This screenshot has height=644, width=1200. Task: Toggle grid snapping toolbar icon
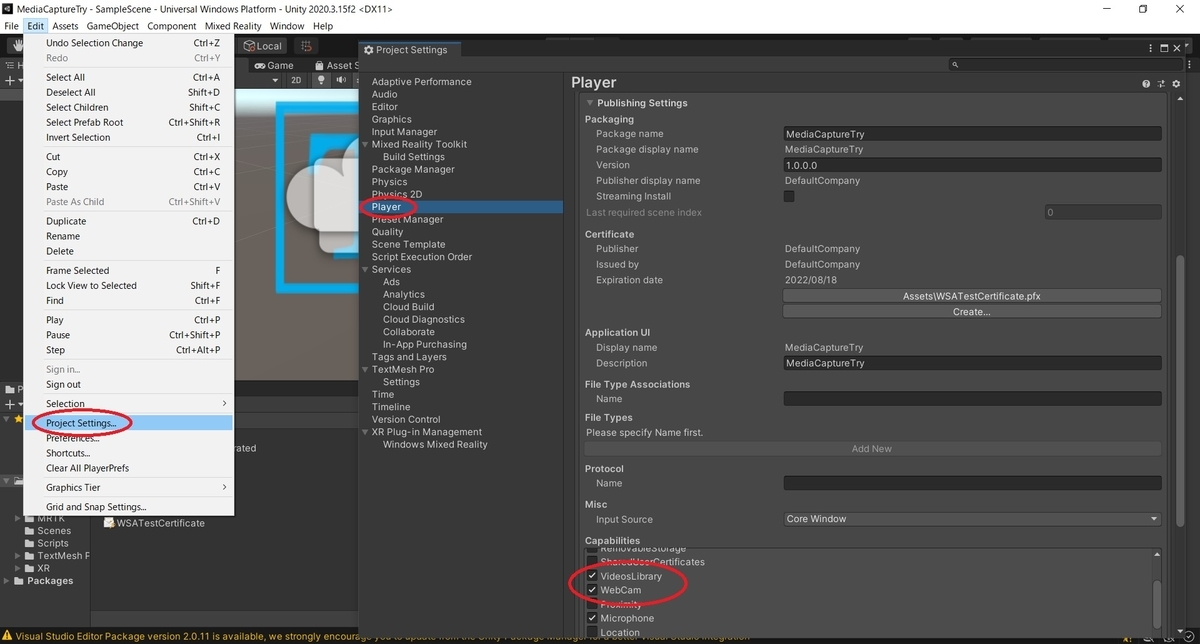point(306,46)
